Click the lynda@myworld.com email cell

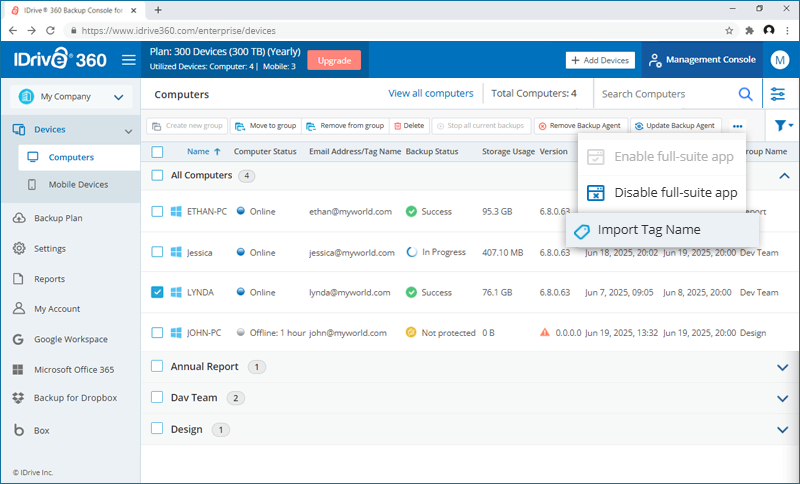click(349, 292)
